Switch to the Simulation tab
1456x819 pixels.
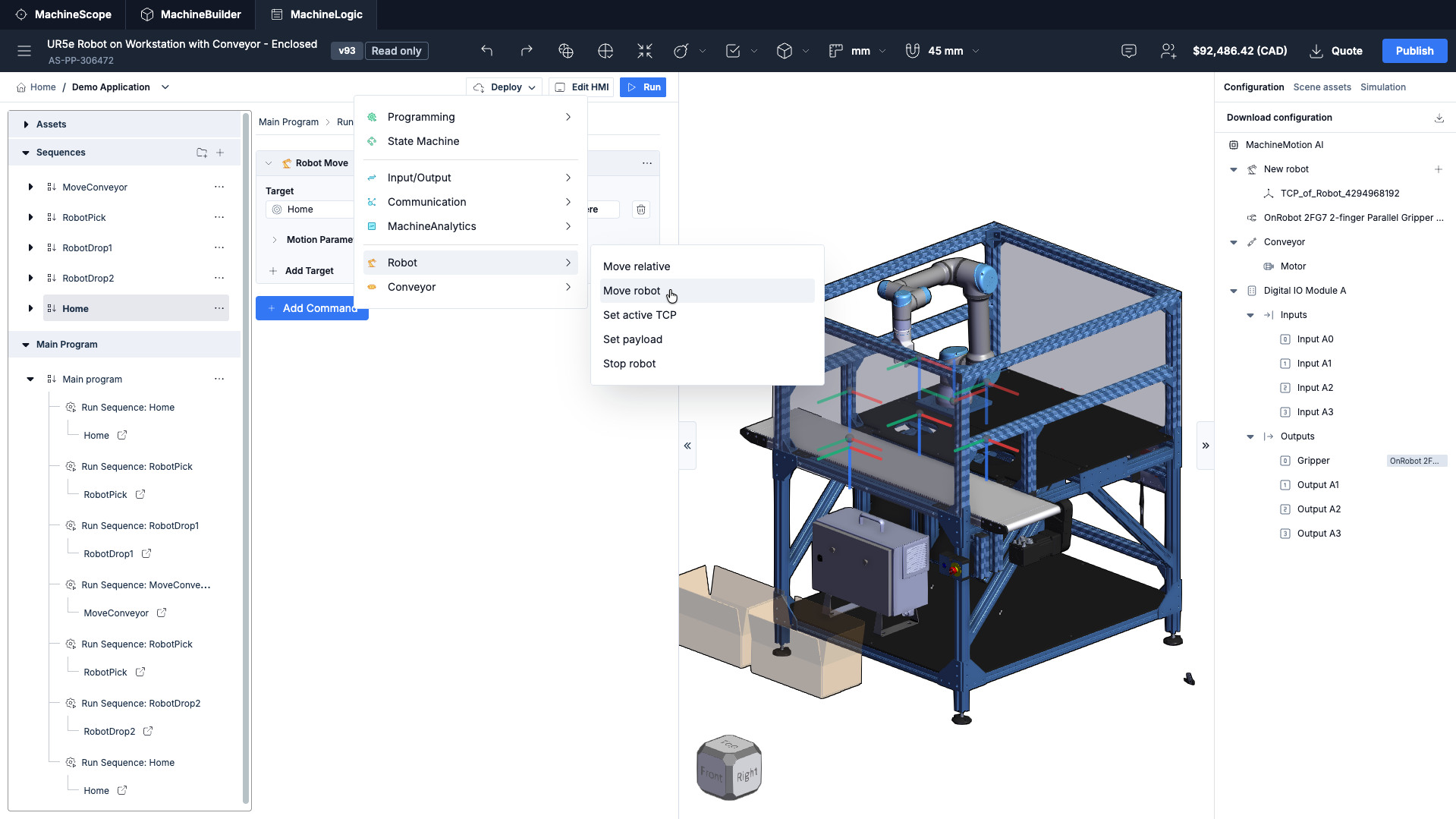[x=1382, y=87]
